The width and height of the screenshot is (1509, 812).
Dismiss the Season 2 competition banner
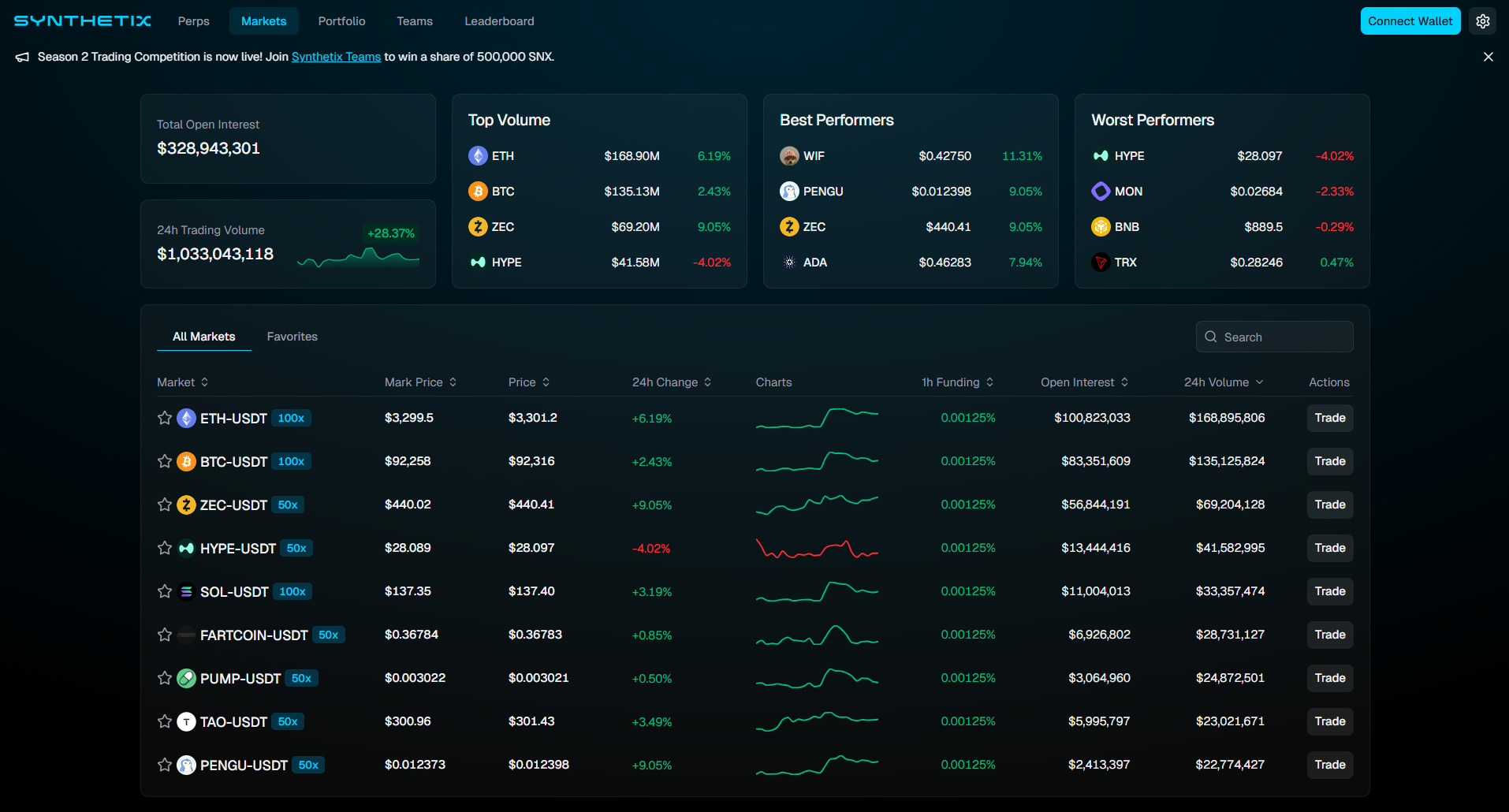pyautogui.click(x=1488, y=57)
